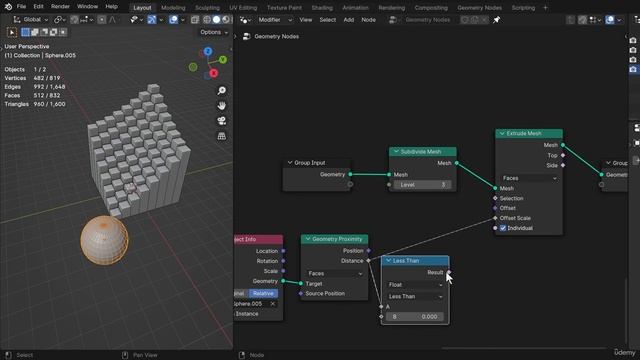Viewport: 640px width, 360px height.
Task: Open the File menu
Action: pos(21,7)
